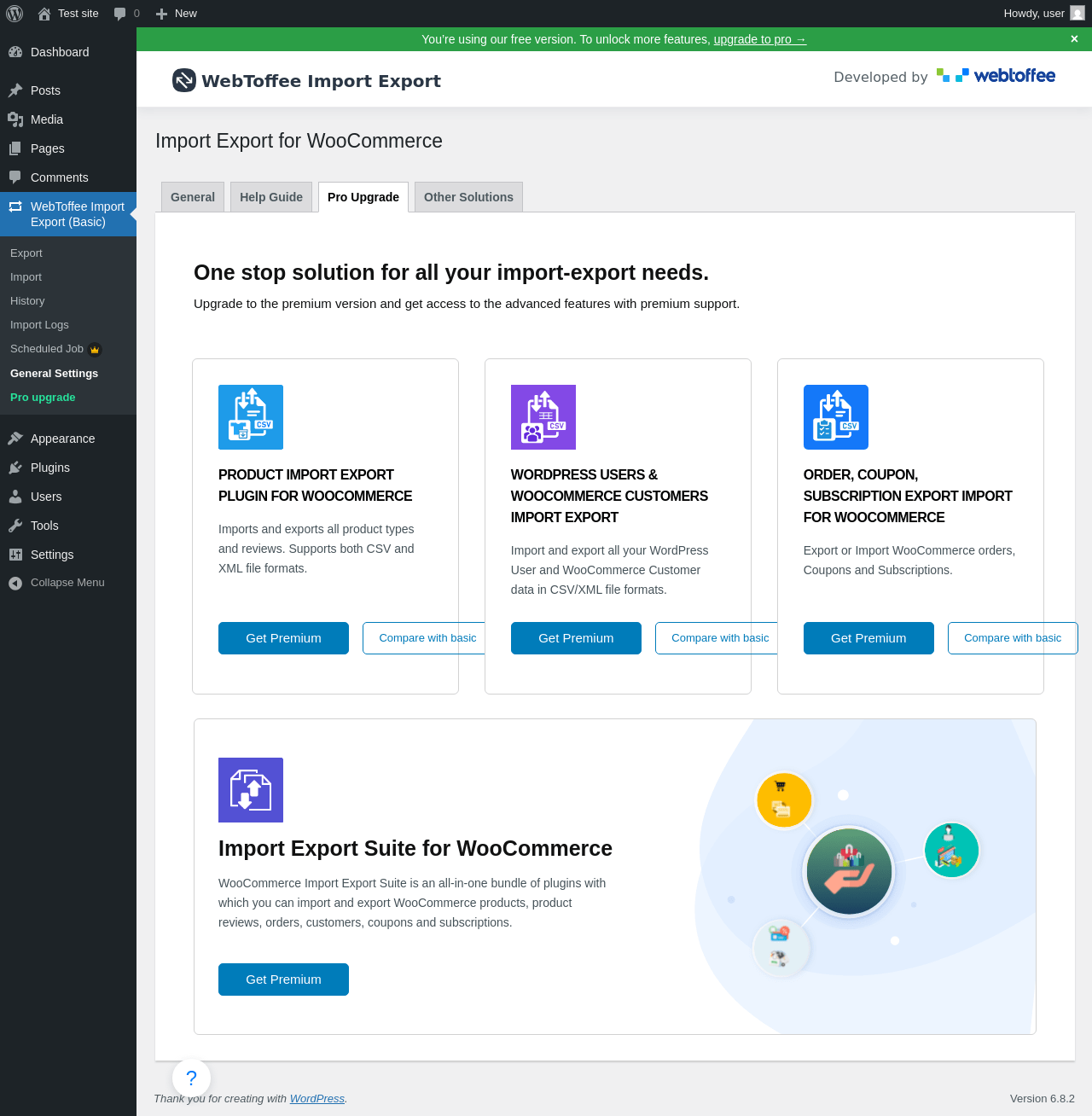Click the webtoffee developer logo
This screenshot has width=1092, height=1116.
(996, 76)
